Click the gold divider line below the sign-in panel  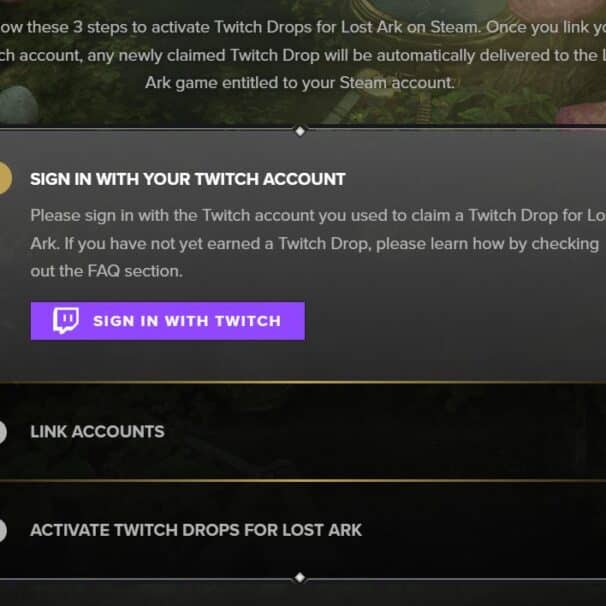tap(300, 382)
